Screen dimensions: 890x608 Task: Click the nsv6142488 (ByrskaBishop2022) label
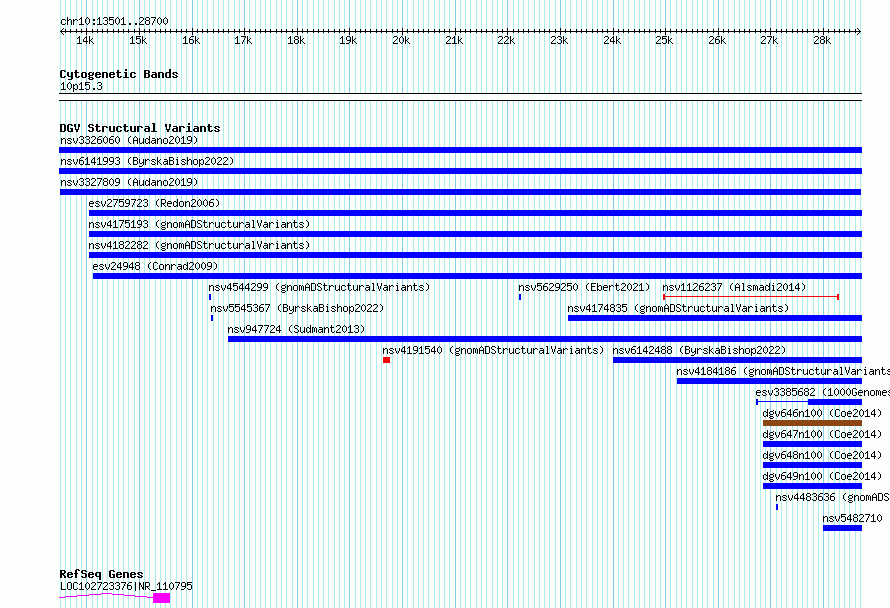699,350
